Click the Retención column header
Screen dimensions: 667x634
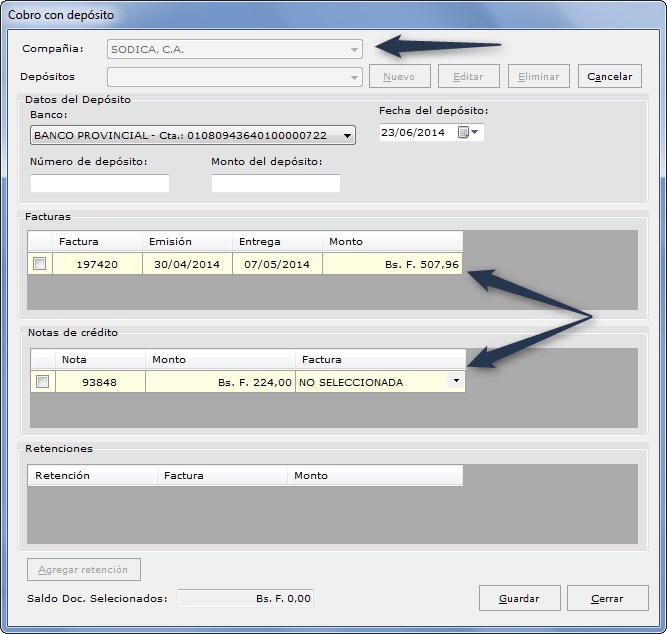(92, 475)
